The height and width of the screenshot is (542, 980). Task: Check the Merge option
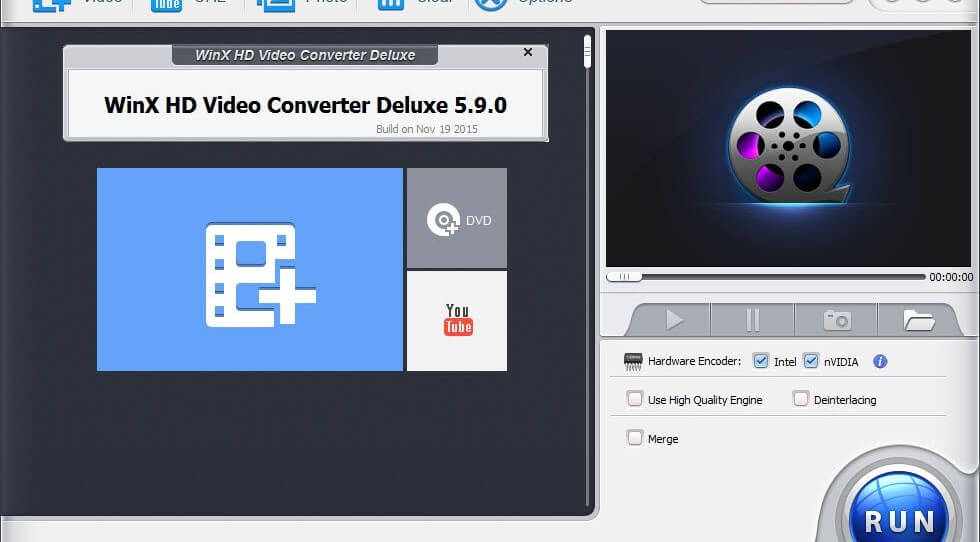coord(634,438)
